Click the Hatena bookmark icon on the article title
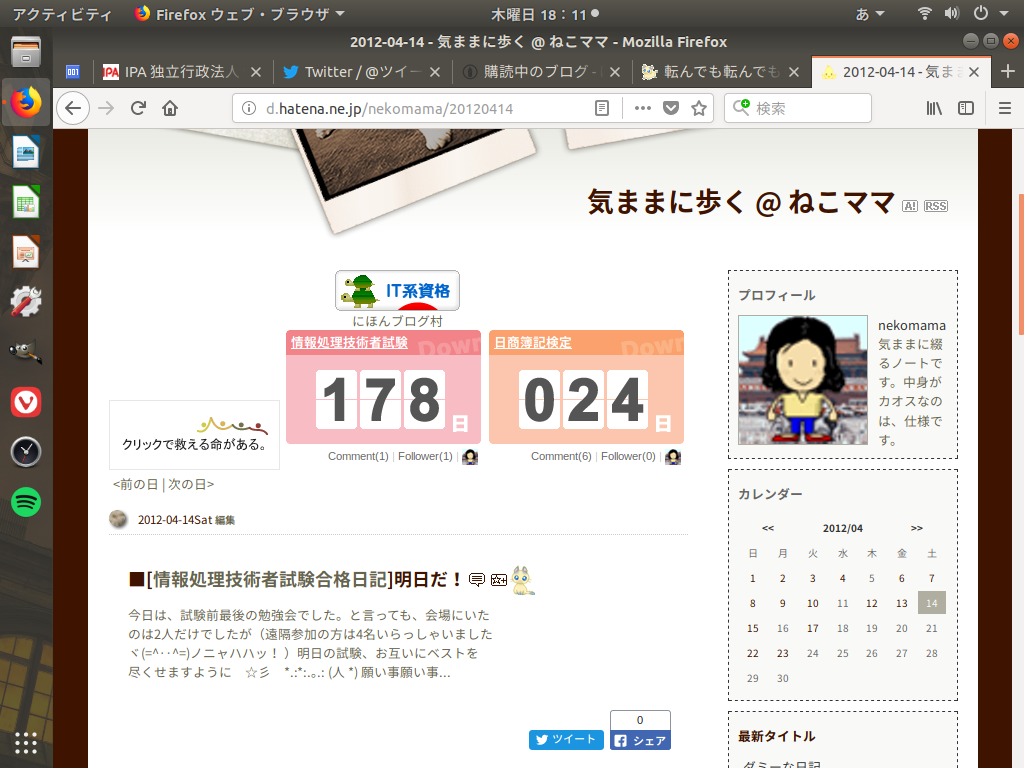 [499, 579]
